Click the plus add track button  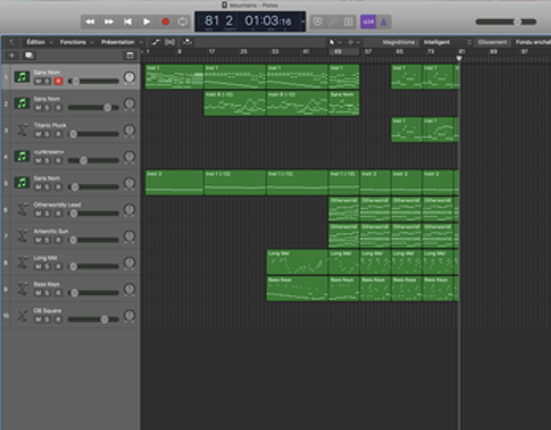tap(11, 55)
